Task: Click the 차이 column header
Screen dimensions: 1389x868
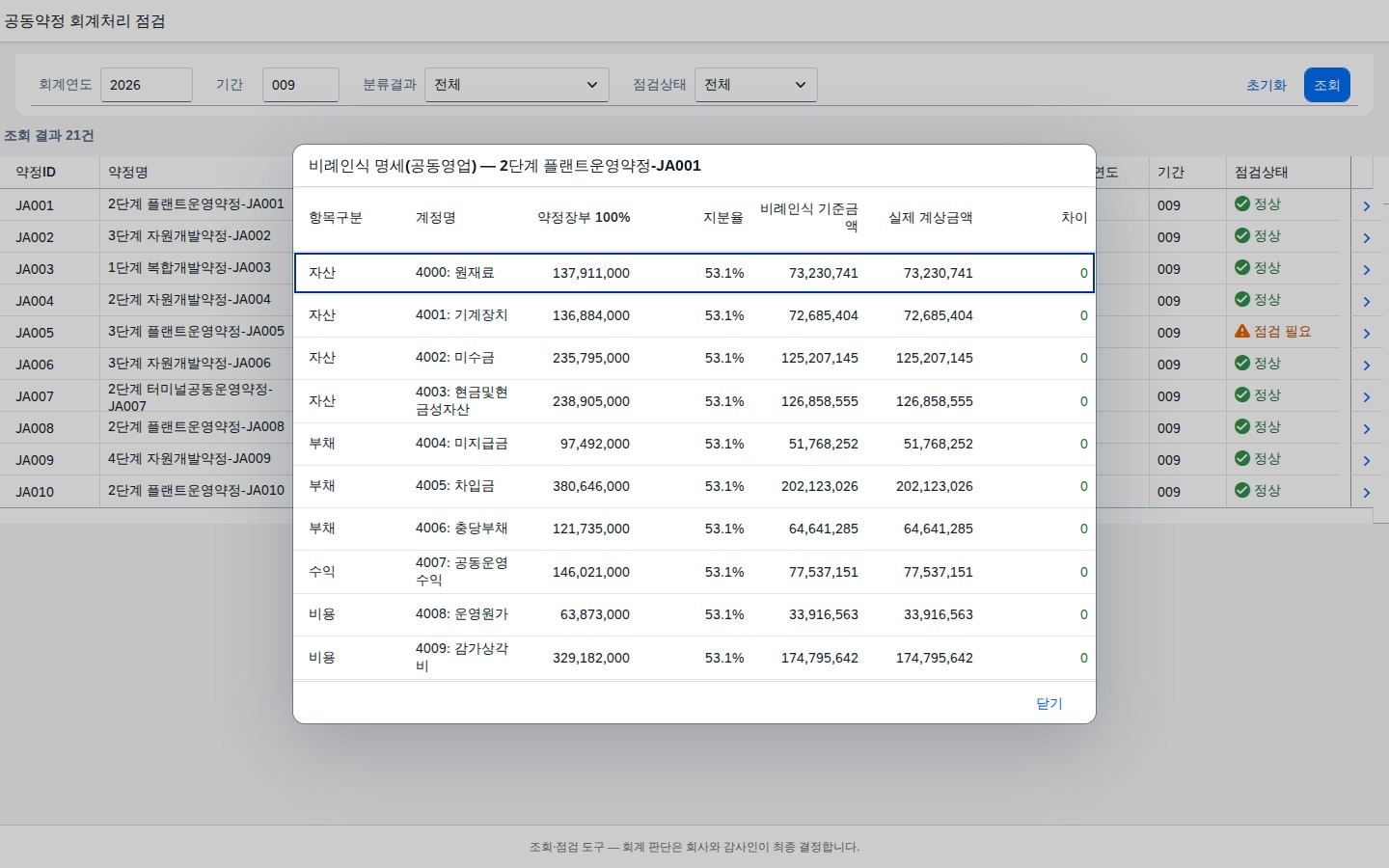Action: 1075,218
